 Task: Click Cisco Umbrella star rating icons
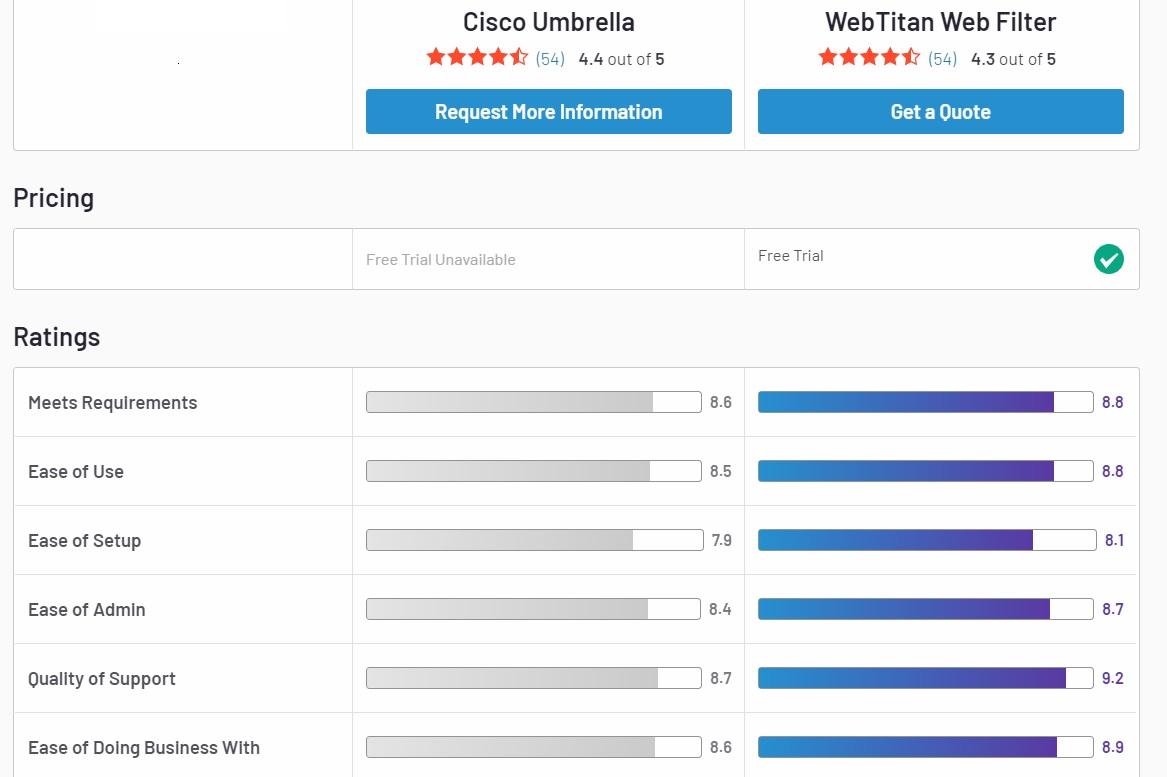[x=477, y=58]
